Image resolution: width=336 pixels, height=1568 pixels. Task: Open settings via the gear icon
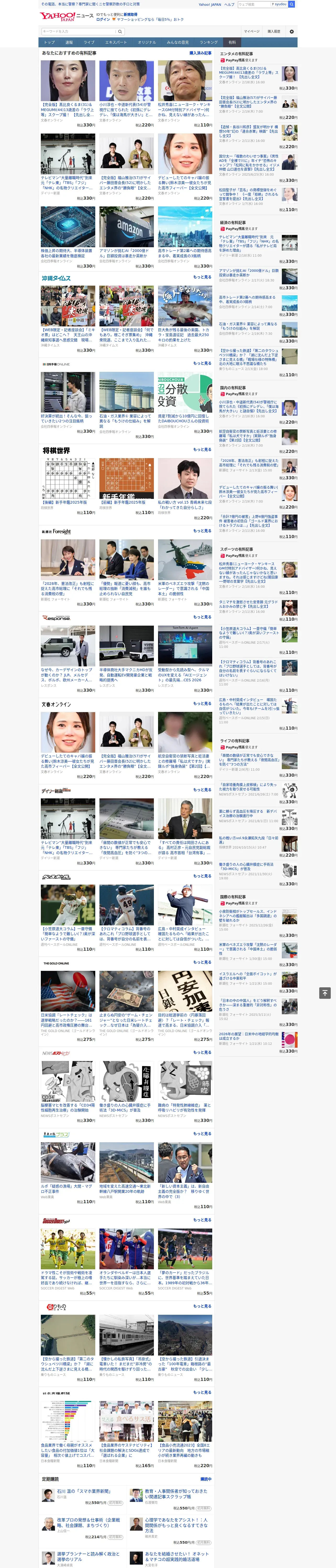292,31
